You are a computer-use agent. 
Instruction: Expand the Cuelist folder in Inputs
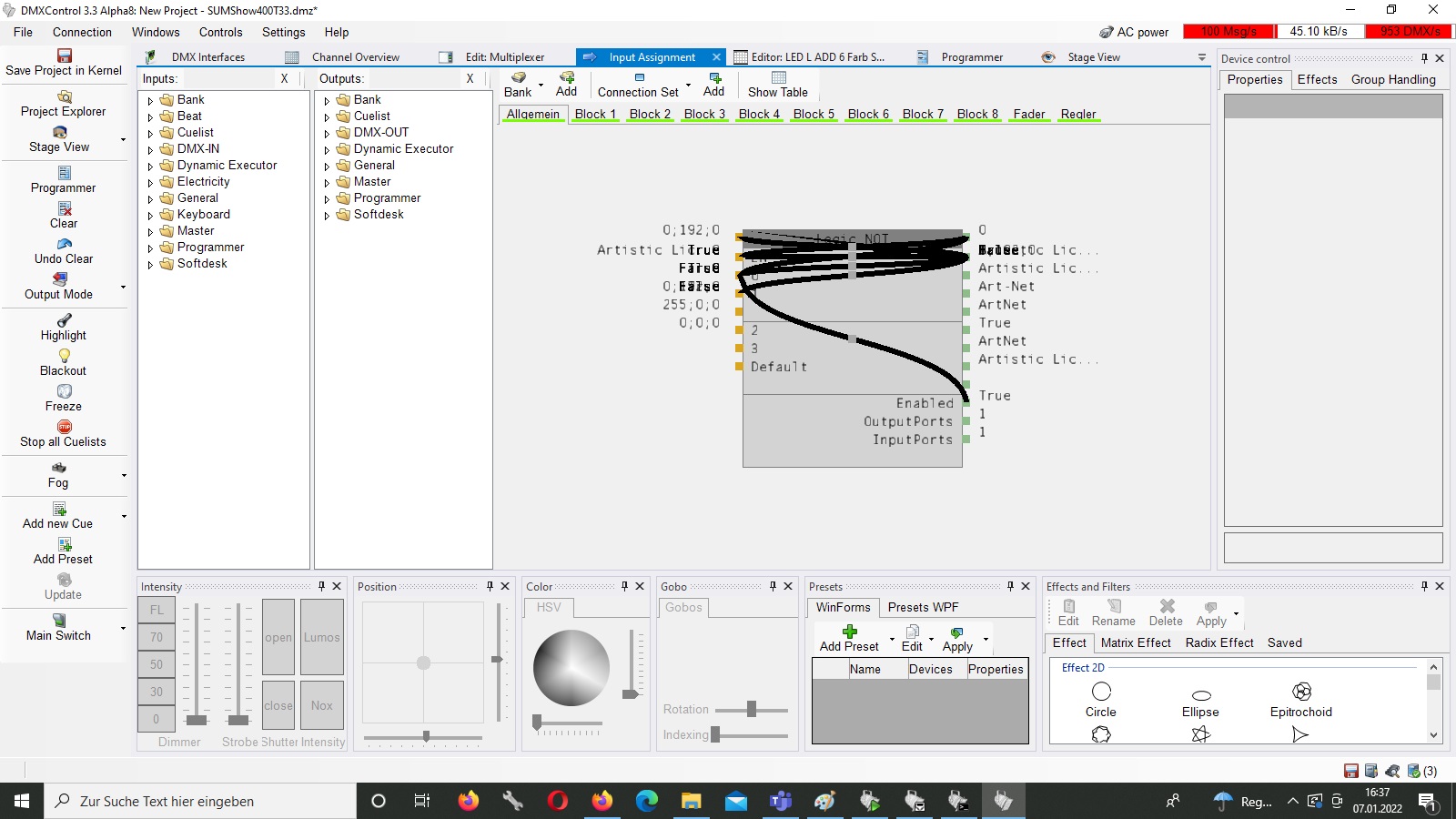(150, 133)
